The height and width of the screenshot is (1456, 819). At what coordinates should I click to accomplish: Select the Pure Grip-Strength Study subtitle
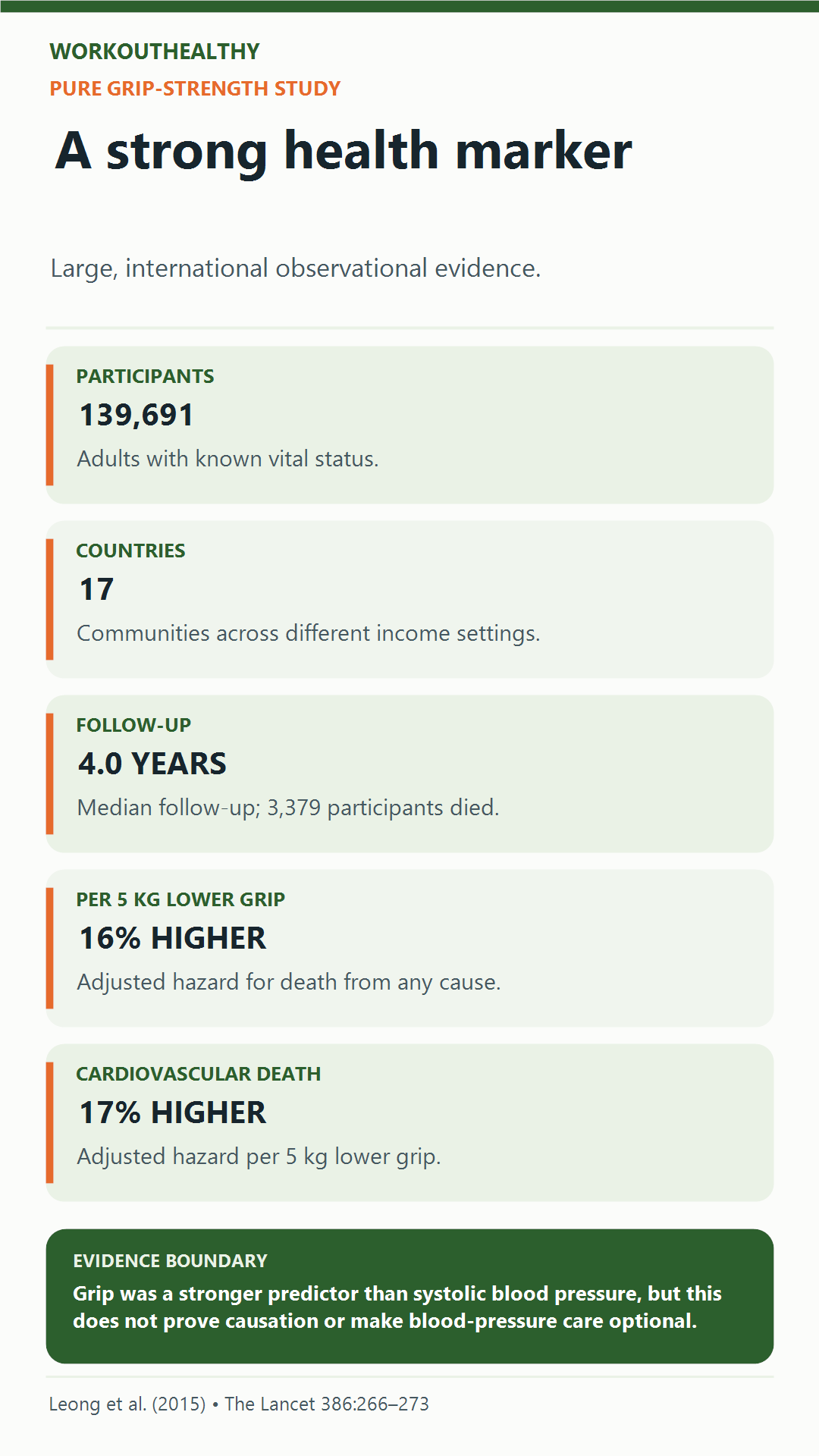pos(195,89)
